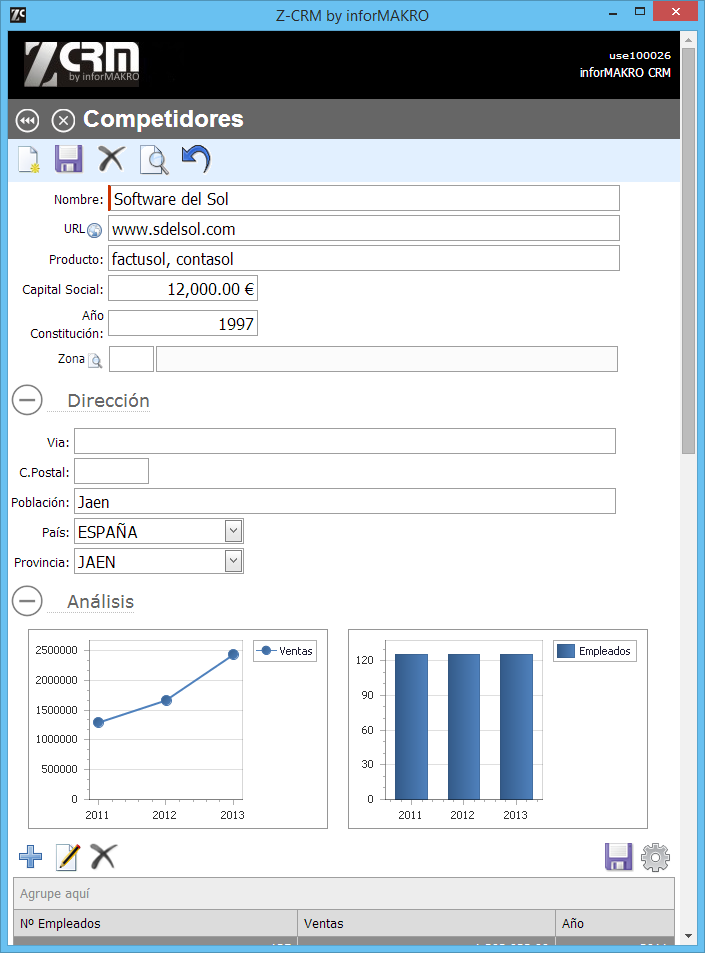Collapse the Dirección section

[x=27, y=400]
